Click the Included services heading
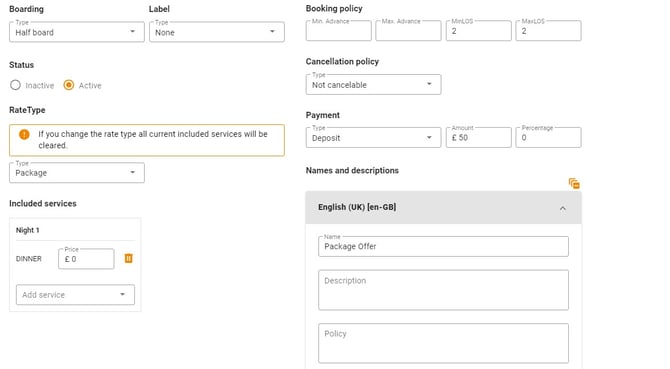 (x=43, y=204)
